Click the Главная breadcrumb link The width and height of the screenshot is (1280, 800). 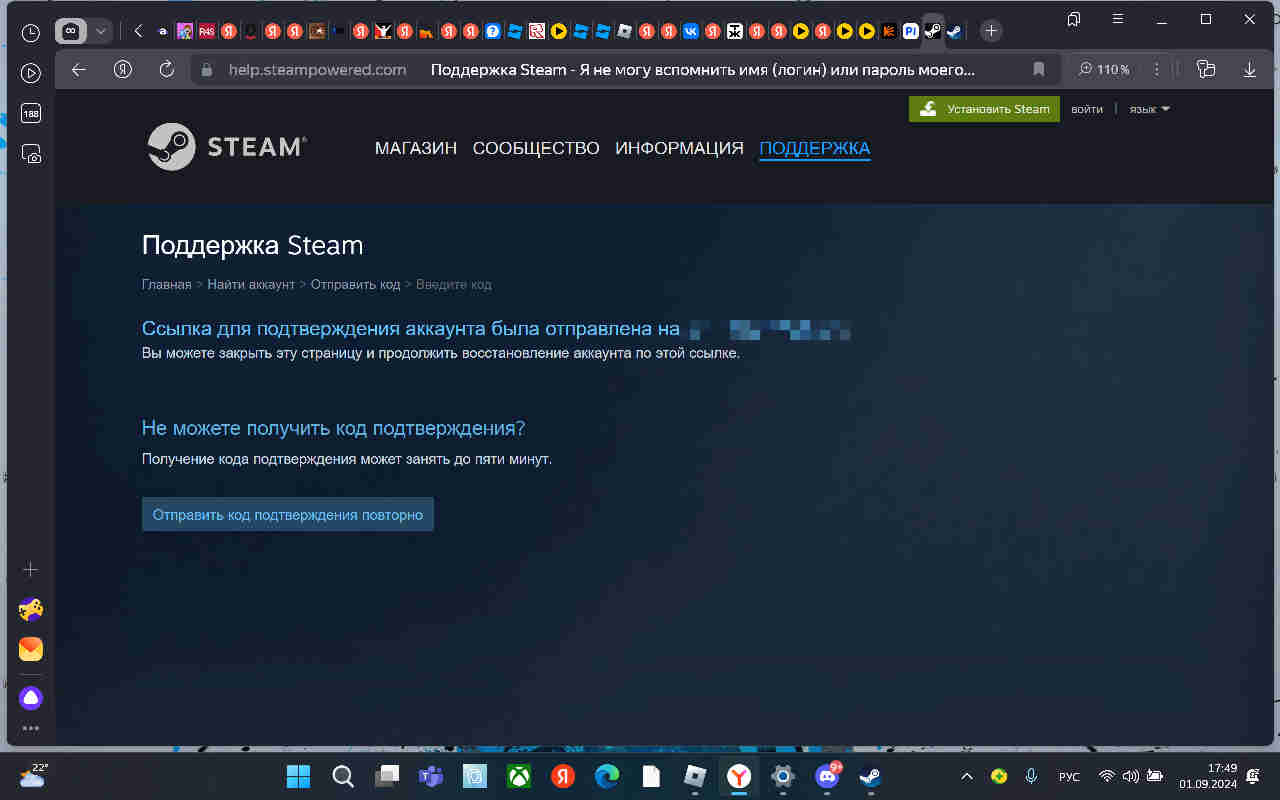click(166, 284)
